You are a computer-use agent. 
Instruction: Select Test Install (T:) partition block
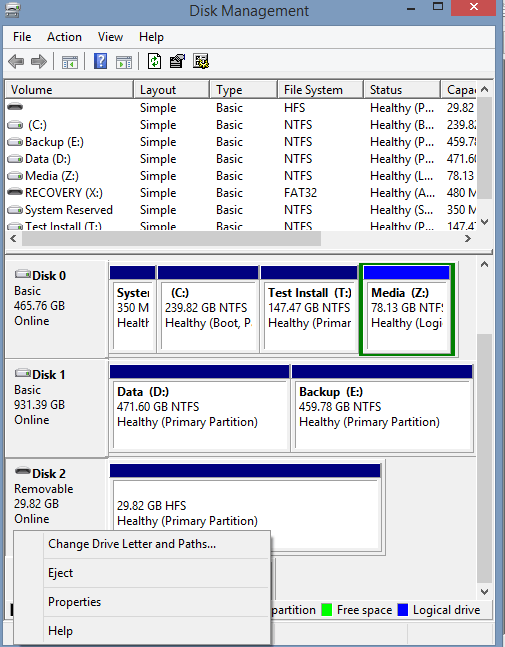pyautogui.click(x=309, y=309)
